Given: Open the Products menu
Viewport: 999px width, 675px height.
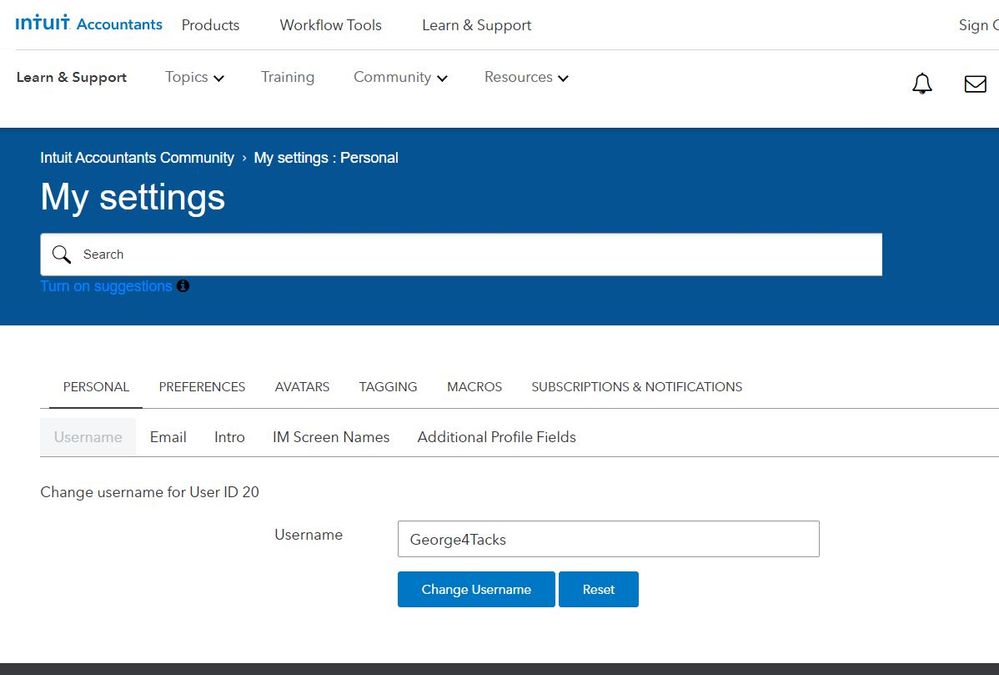Looking at the screenshot, I should 210,25.
